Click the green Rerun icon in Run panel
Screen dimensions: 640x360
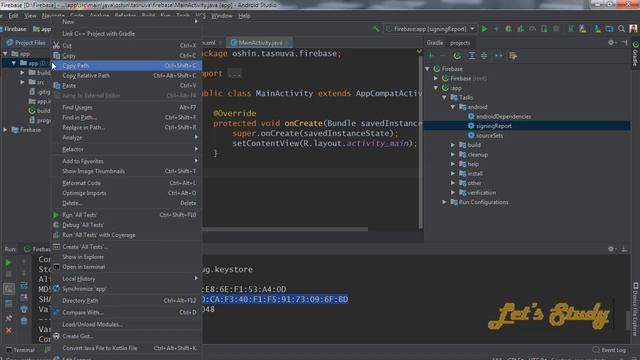pyautogui.click(x=8, y=262)
